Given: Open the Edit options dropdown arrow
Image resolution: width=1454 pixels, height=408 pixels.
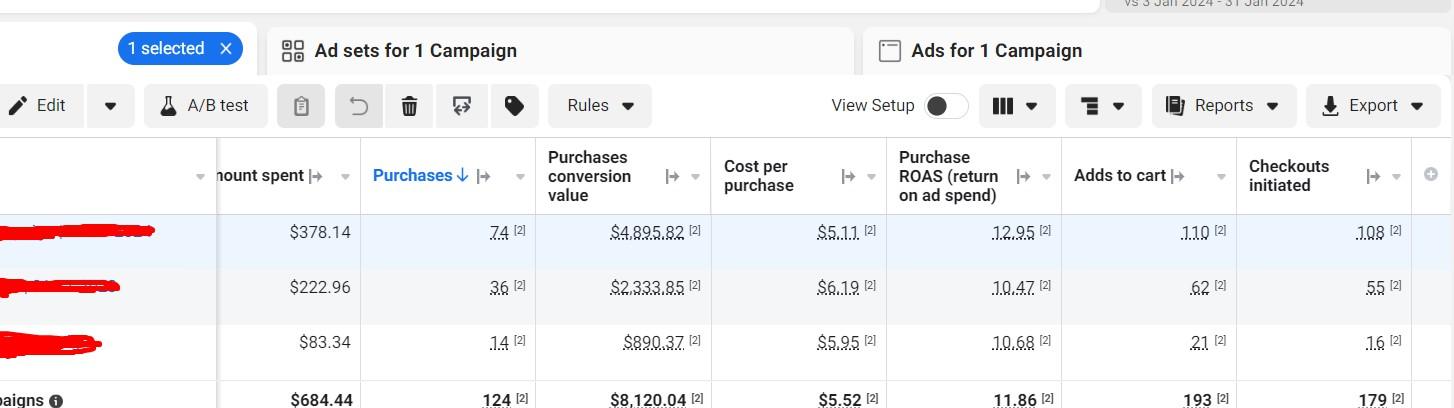Looking at the screenshot, I should pyautogui.click(x=111, y=106).
